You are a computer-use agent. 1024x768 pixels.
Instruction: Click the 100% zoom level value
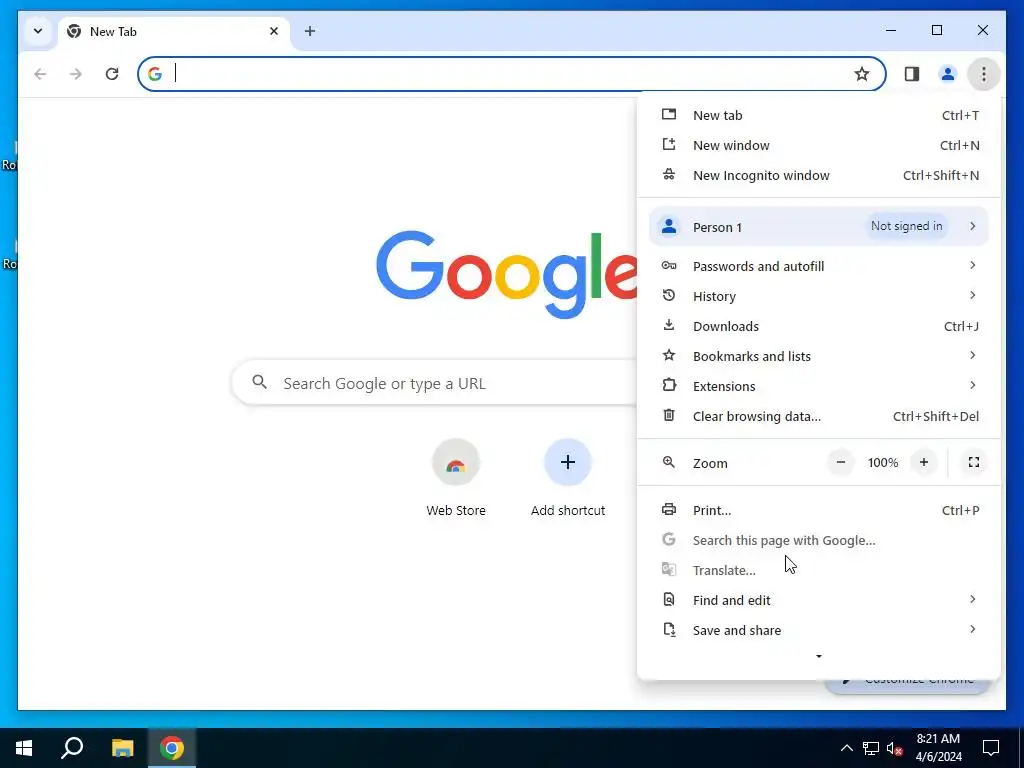(883, 462)
